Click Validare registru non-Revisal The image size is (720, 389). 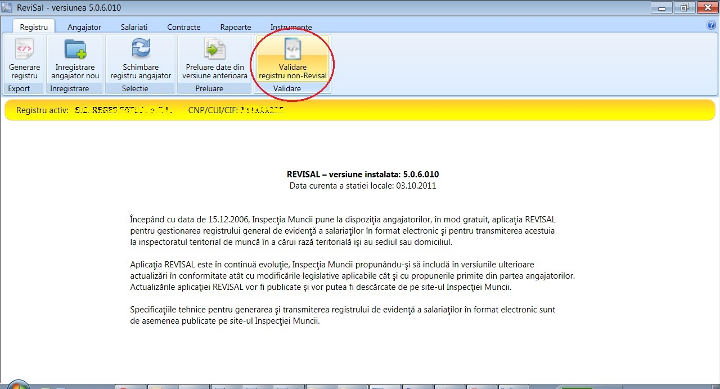point(292,59)
